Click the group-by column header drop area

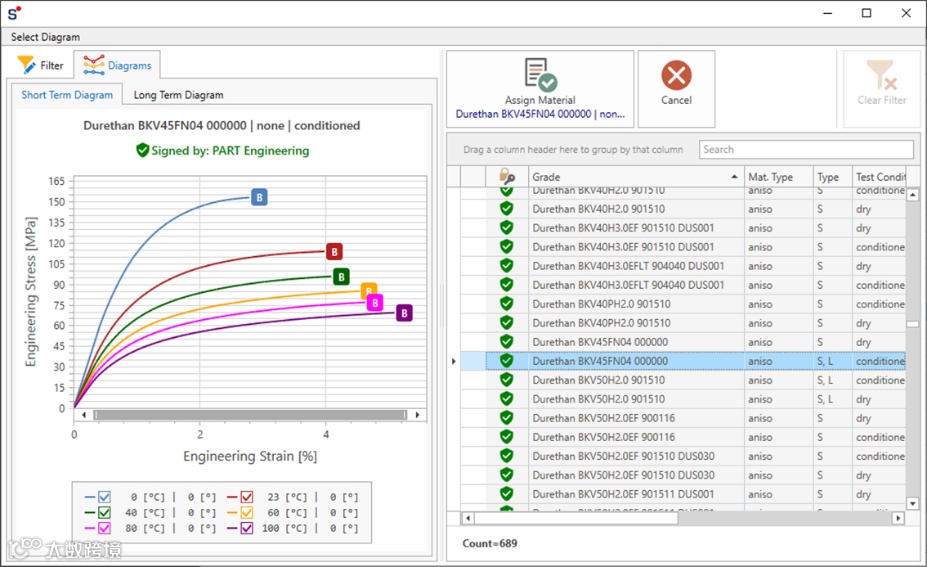click(572, 150)
